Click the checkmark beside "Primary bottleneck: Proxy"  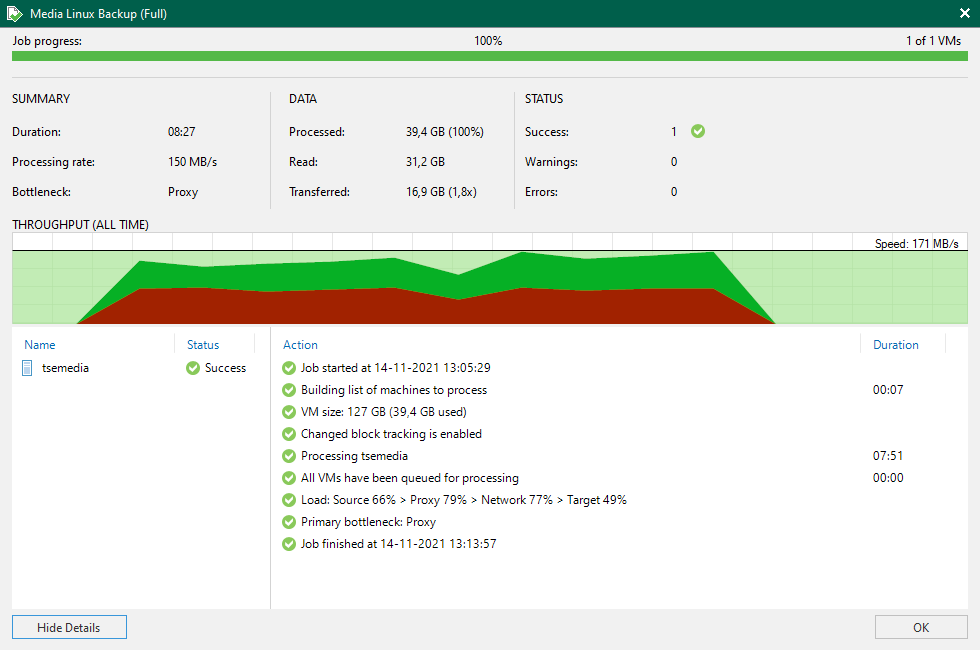[x=290, y=521]
